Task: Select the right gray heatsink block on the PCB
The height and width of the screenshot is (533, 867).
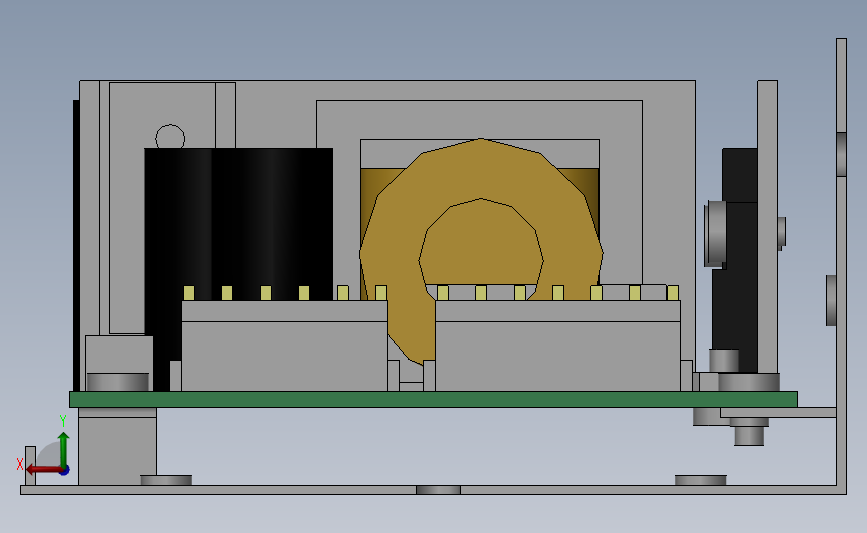Action: [558, 346]
